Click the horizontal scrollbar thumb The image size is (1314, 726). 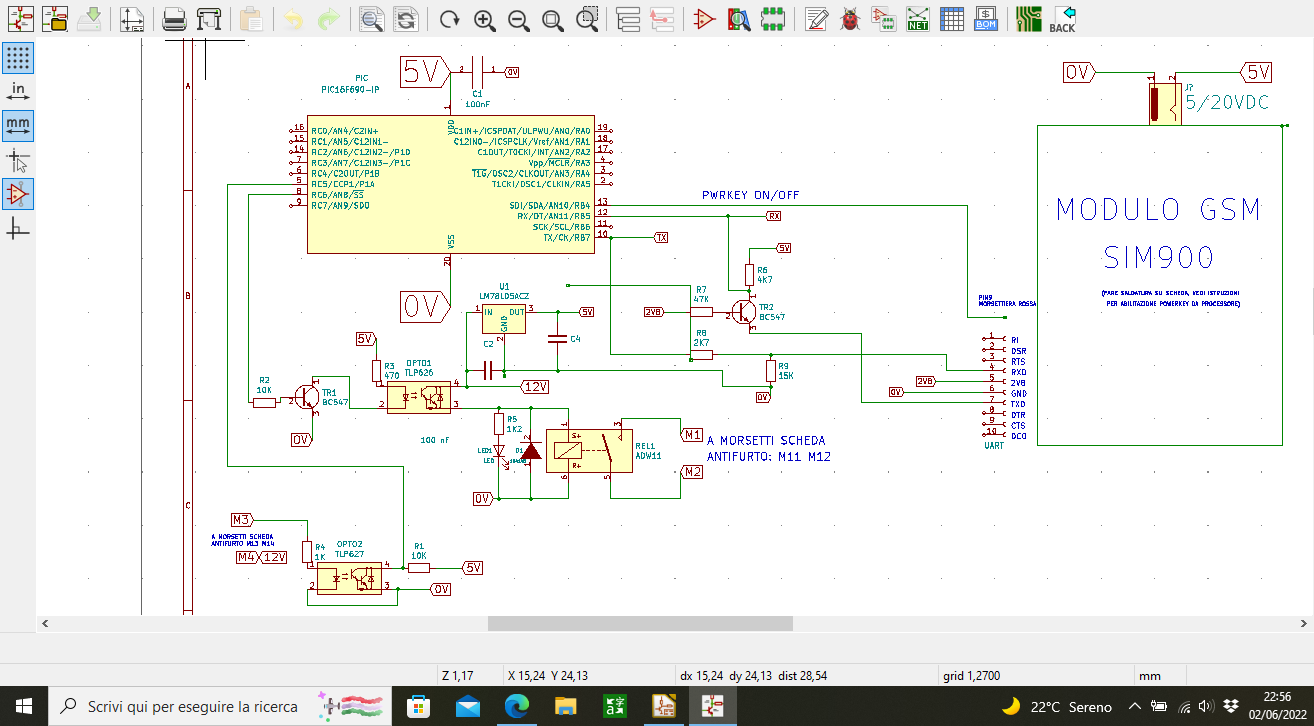tap(640, 623)
